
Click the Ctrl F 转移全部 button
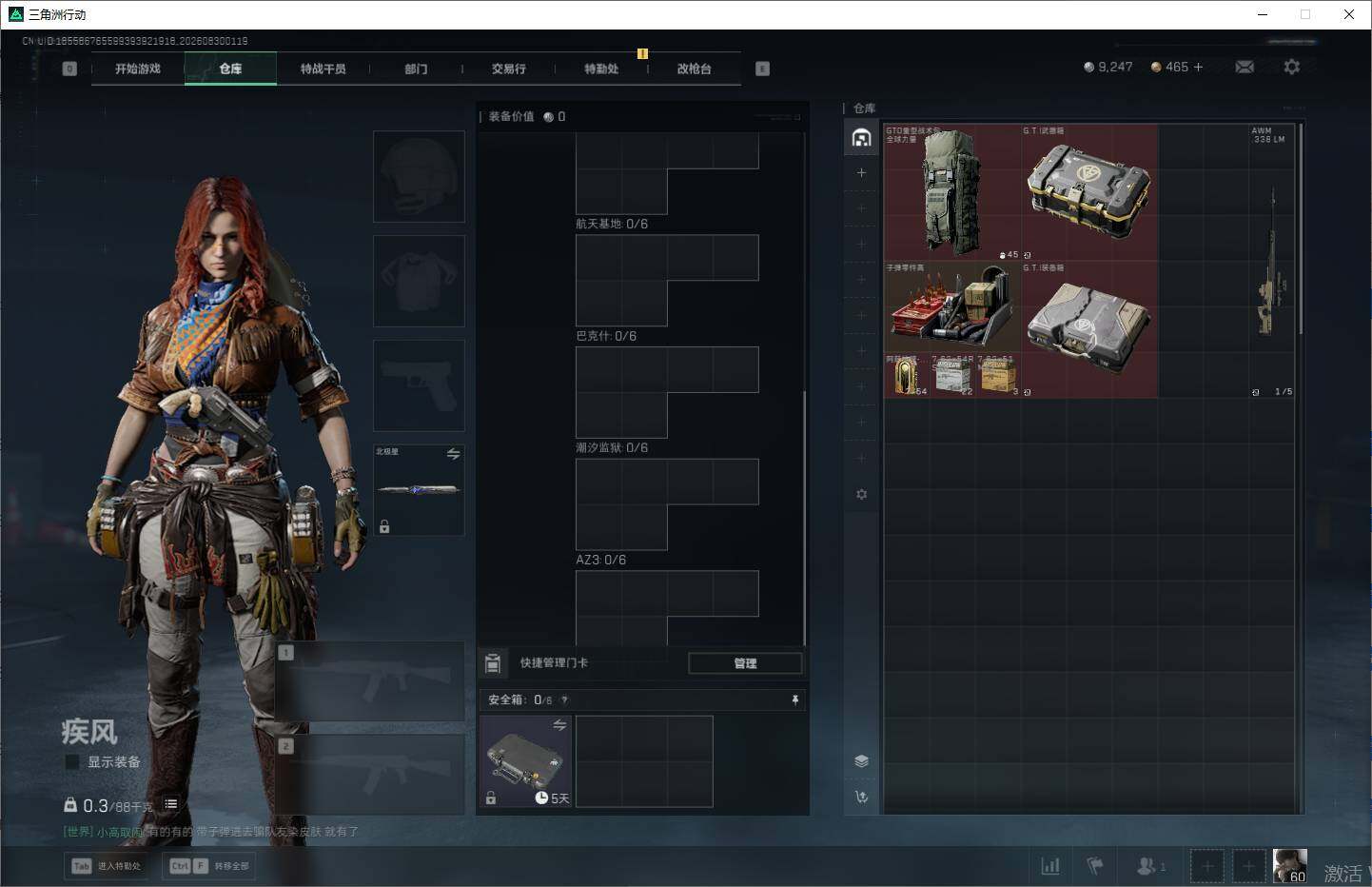click(208, 866)
